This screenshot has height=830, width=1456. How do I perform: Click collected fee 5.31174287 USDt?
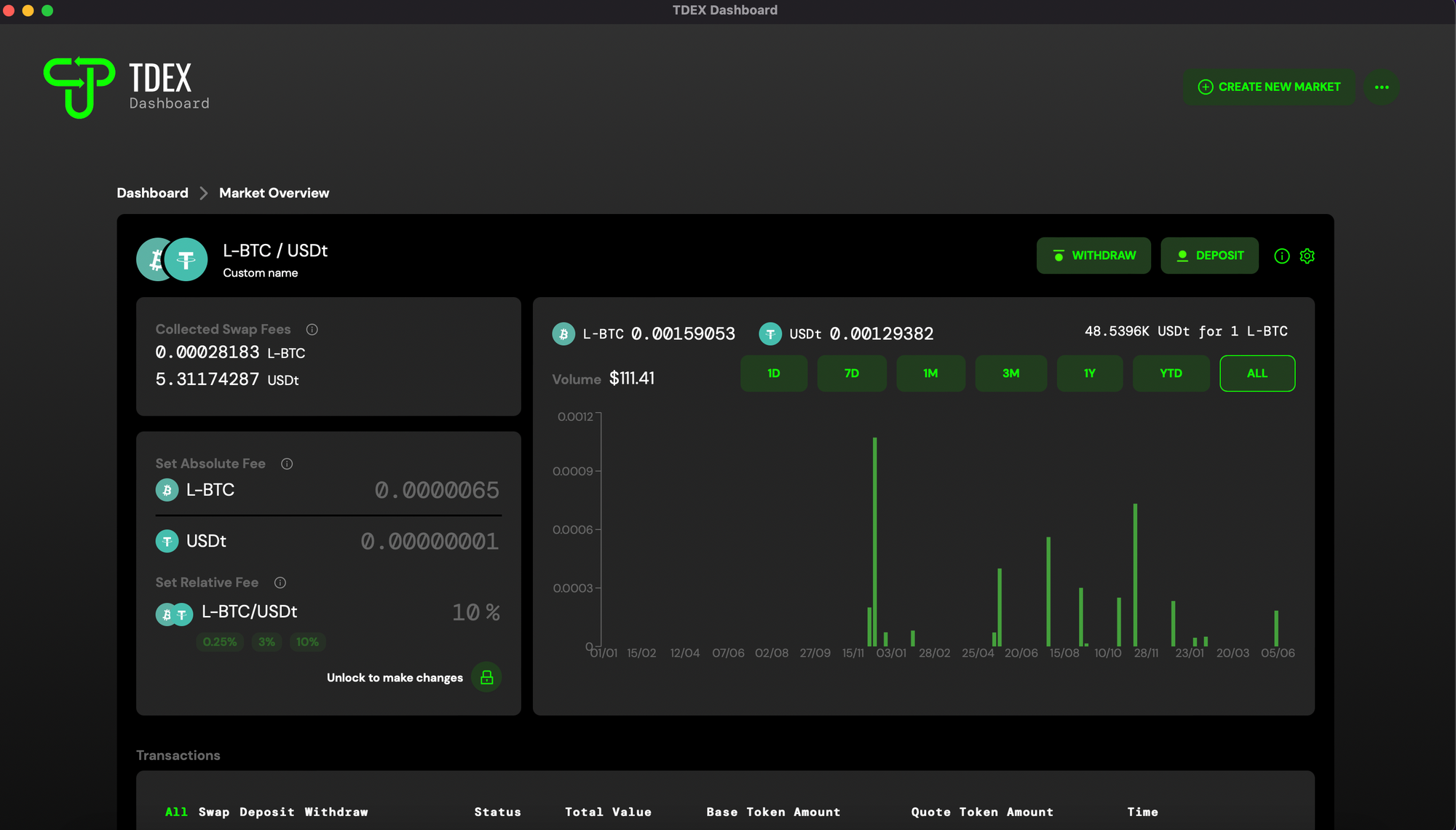[x=227, y=379]
